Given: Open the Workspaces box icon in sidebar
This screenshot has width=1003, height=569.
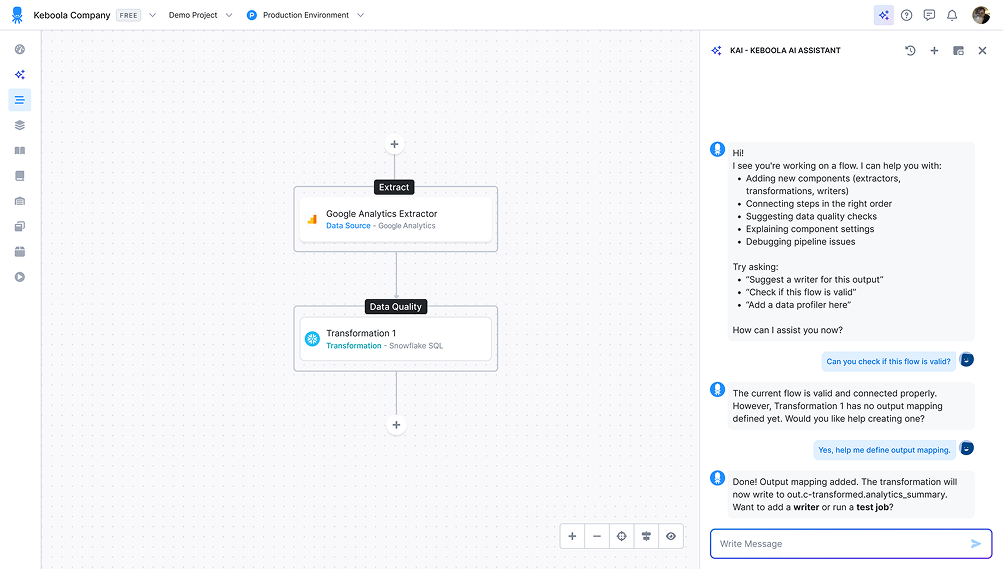Looking at the screenshot, I should point(20,252).
